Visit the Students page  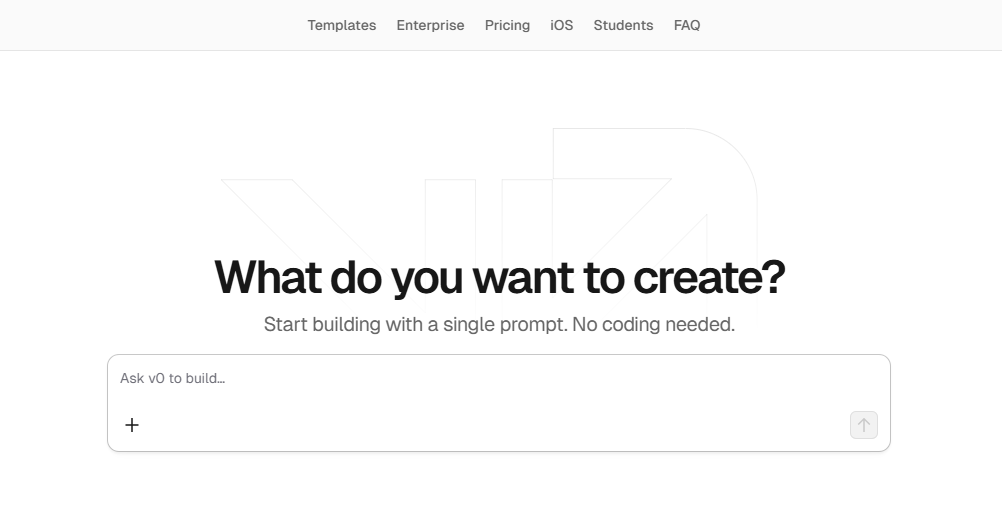(623, 25)
